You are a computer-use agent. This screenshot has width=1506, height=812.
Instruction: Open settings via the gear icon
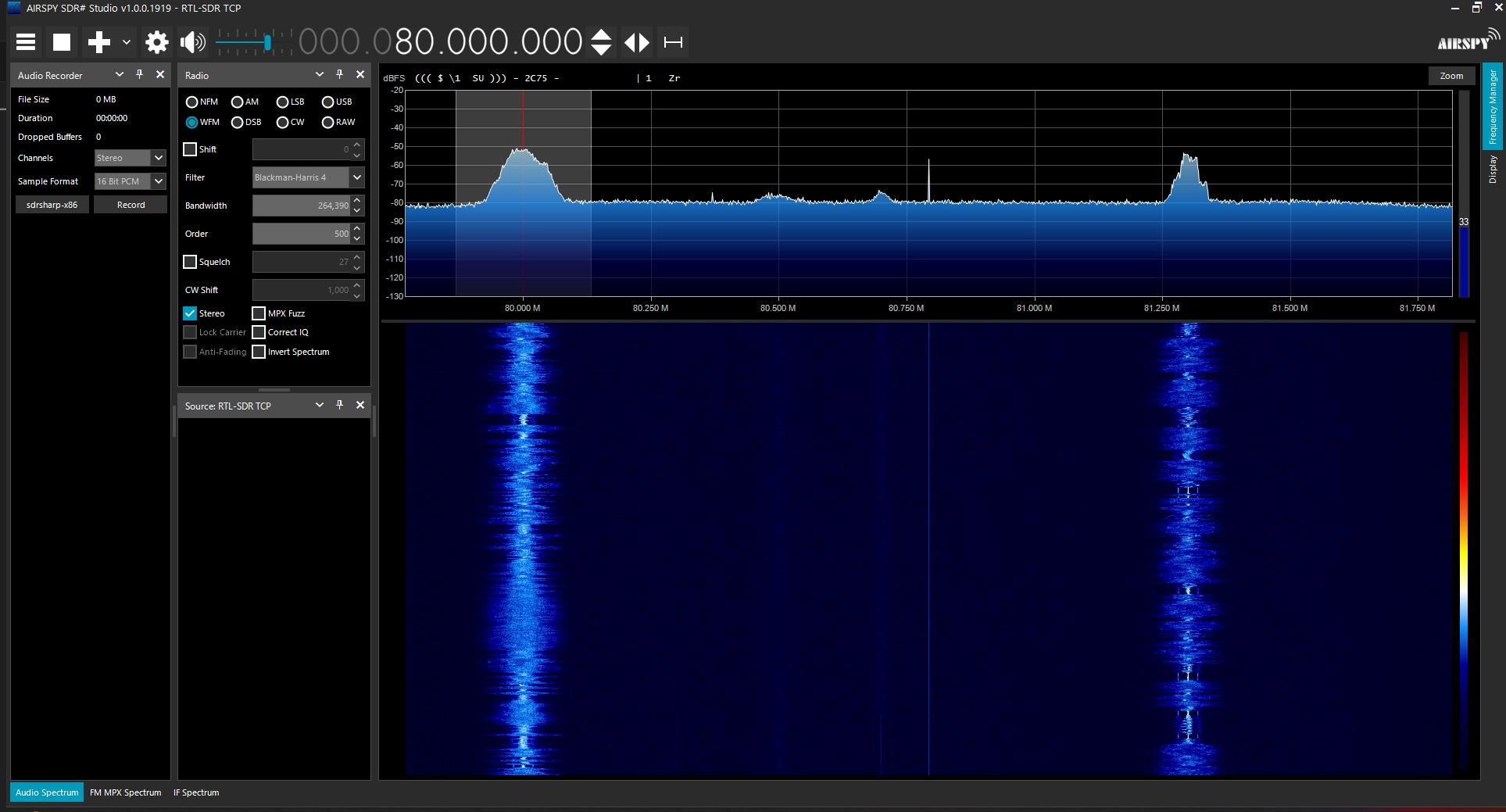coord(157,42)
